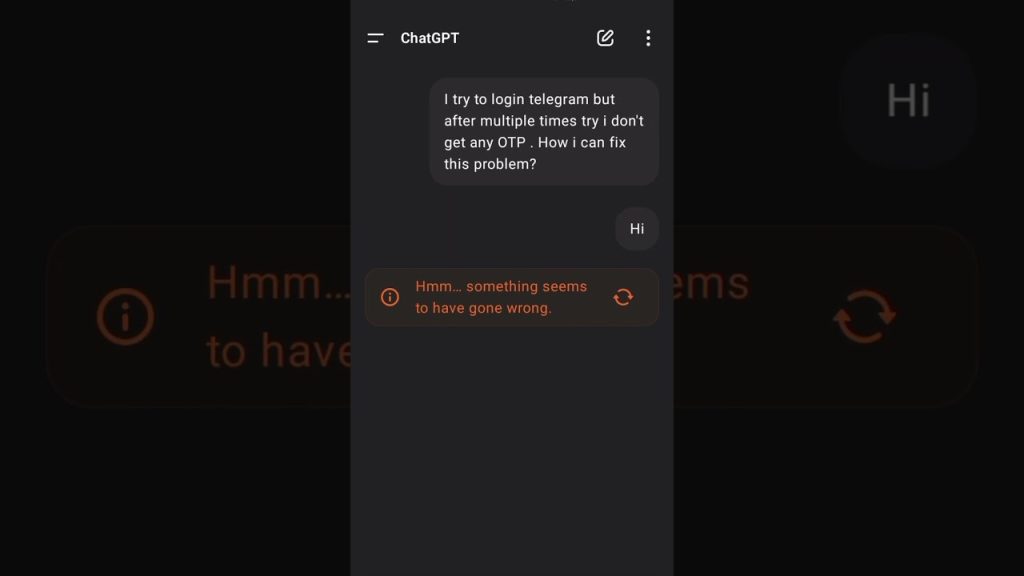Image resolution: width=1024 pixels, height=576 pixels.
Task: Tap the word "telegram" in the message
Action: 558,99
